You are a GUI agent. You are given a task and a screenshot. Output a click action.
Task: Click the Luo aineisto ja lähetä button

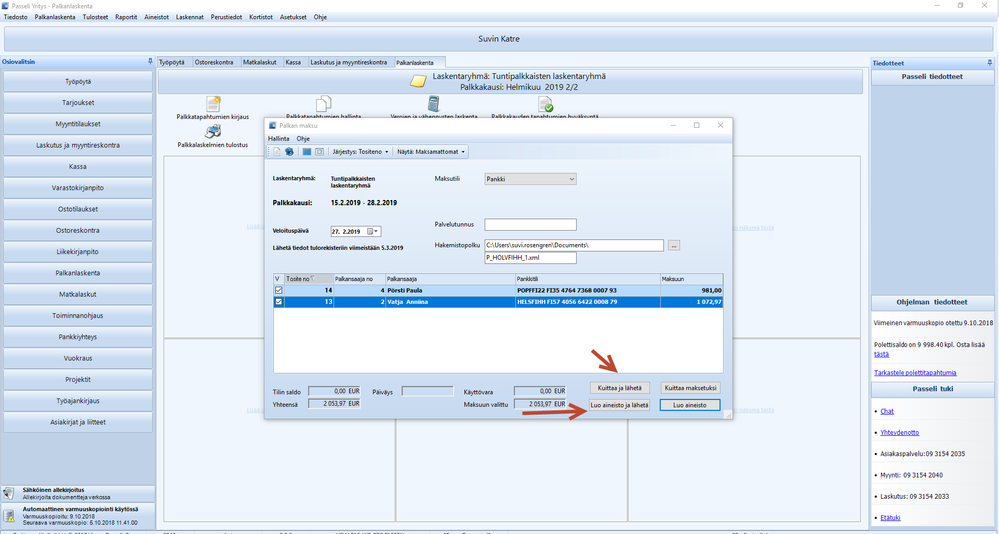(619, 405)
